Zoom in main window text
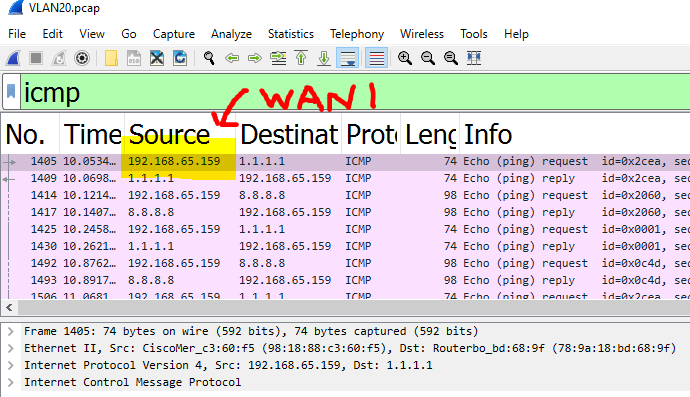Viewport: 690px width, 397px height. coord(405,58)
